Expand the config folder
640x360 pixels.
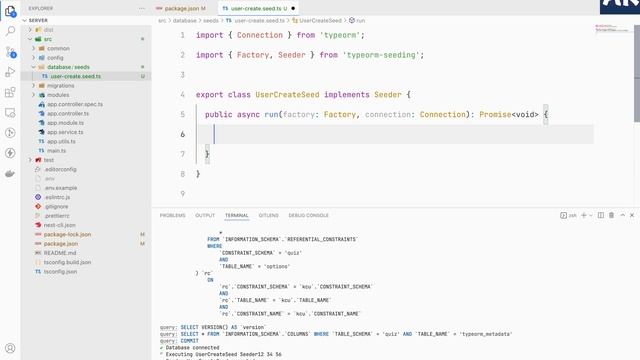pos(33,58)
